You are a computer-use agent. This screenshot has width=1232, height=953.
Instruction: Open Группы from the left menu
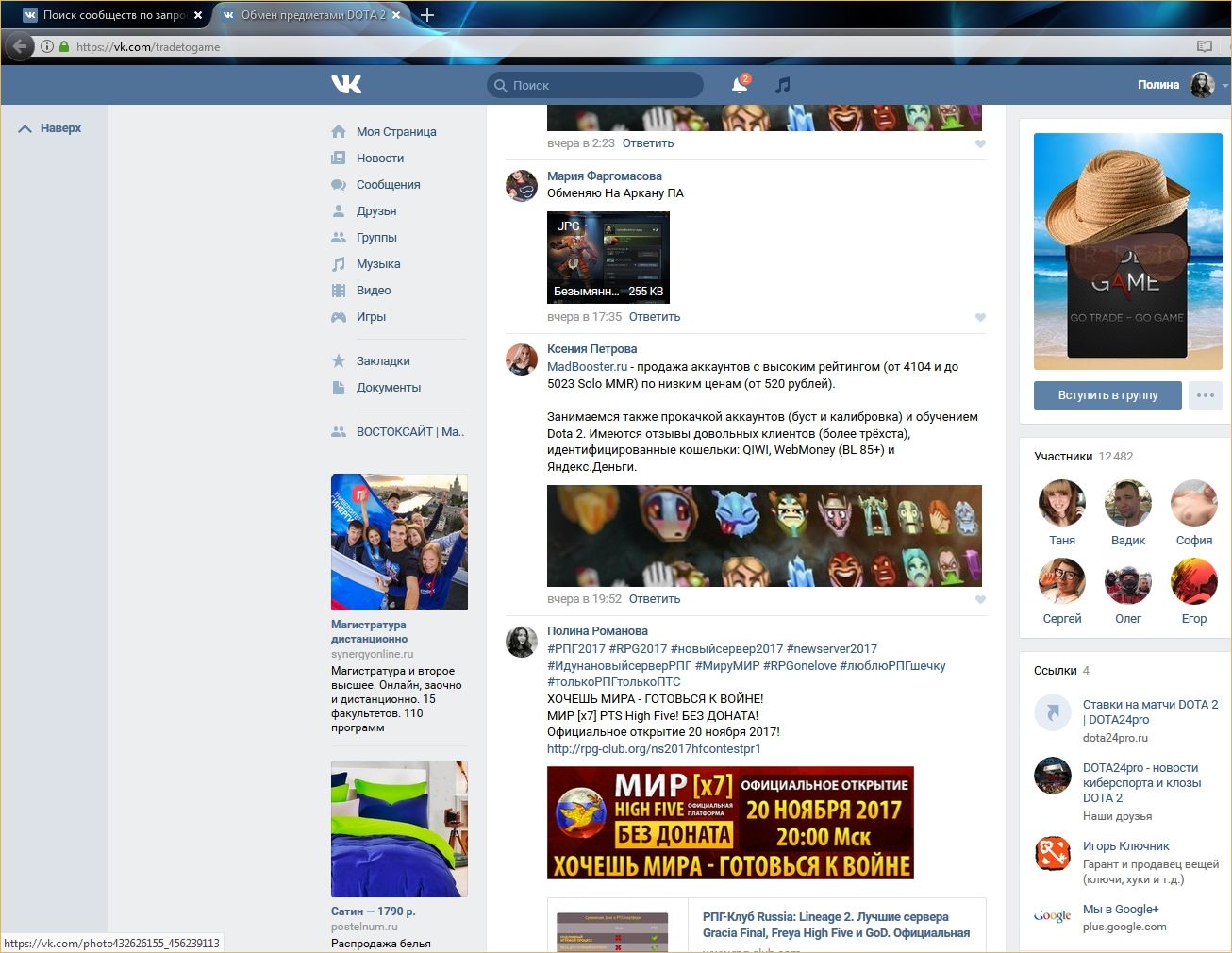click(x=376, y=238)
